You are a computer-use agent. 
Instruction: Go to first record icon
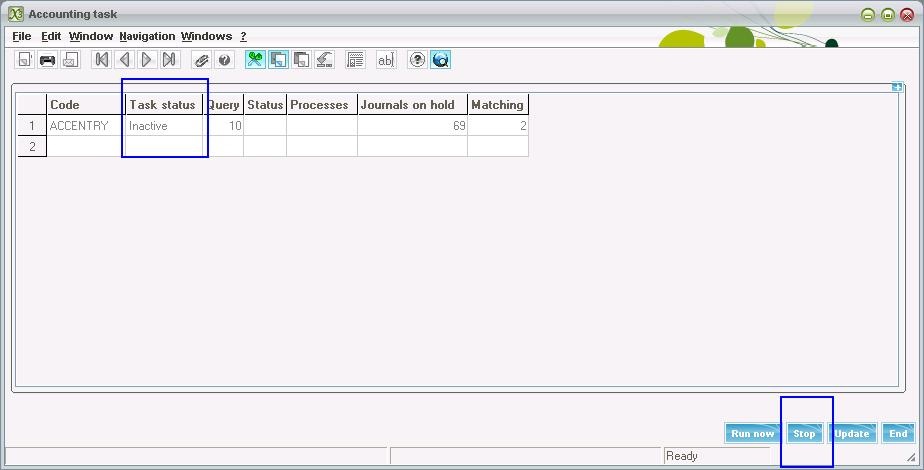pyautogui.click(x=101, y=59)
